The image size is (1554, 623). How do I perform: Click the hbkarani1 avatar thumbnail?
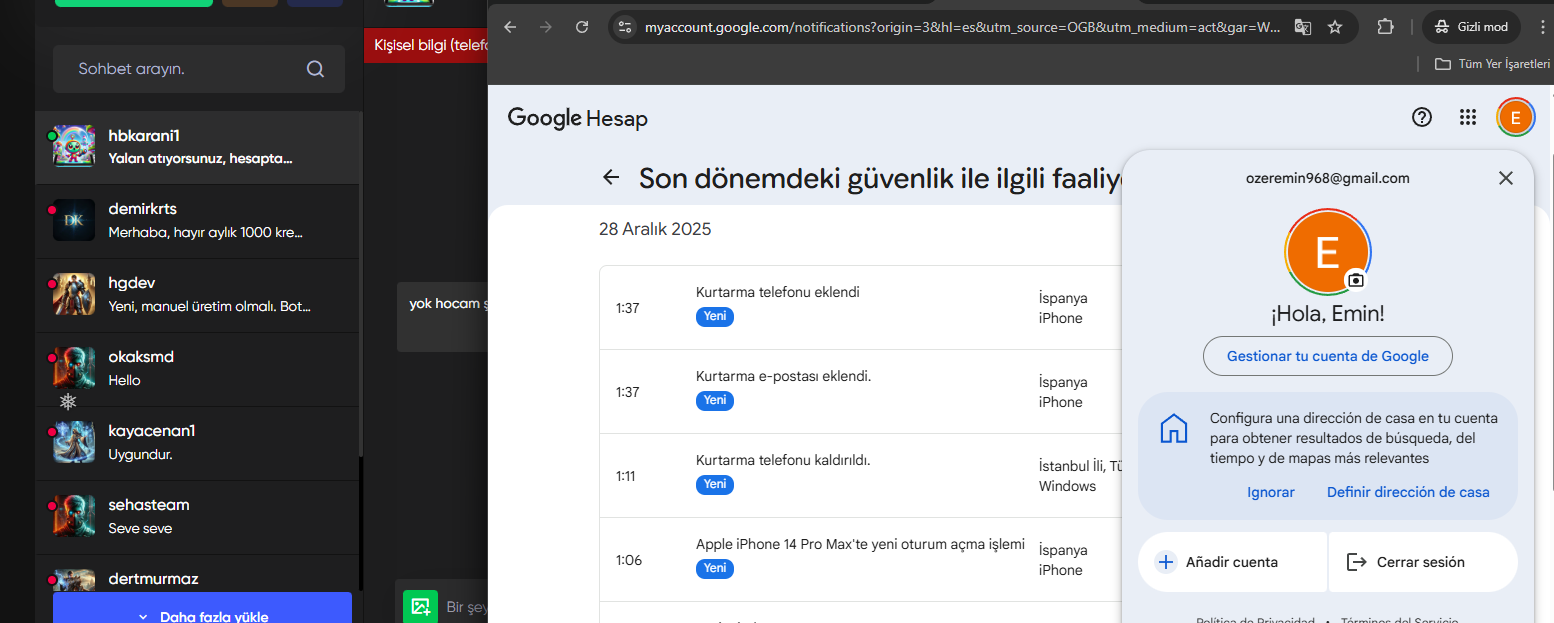(74, 147)
